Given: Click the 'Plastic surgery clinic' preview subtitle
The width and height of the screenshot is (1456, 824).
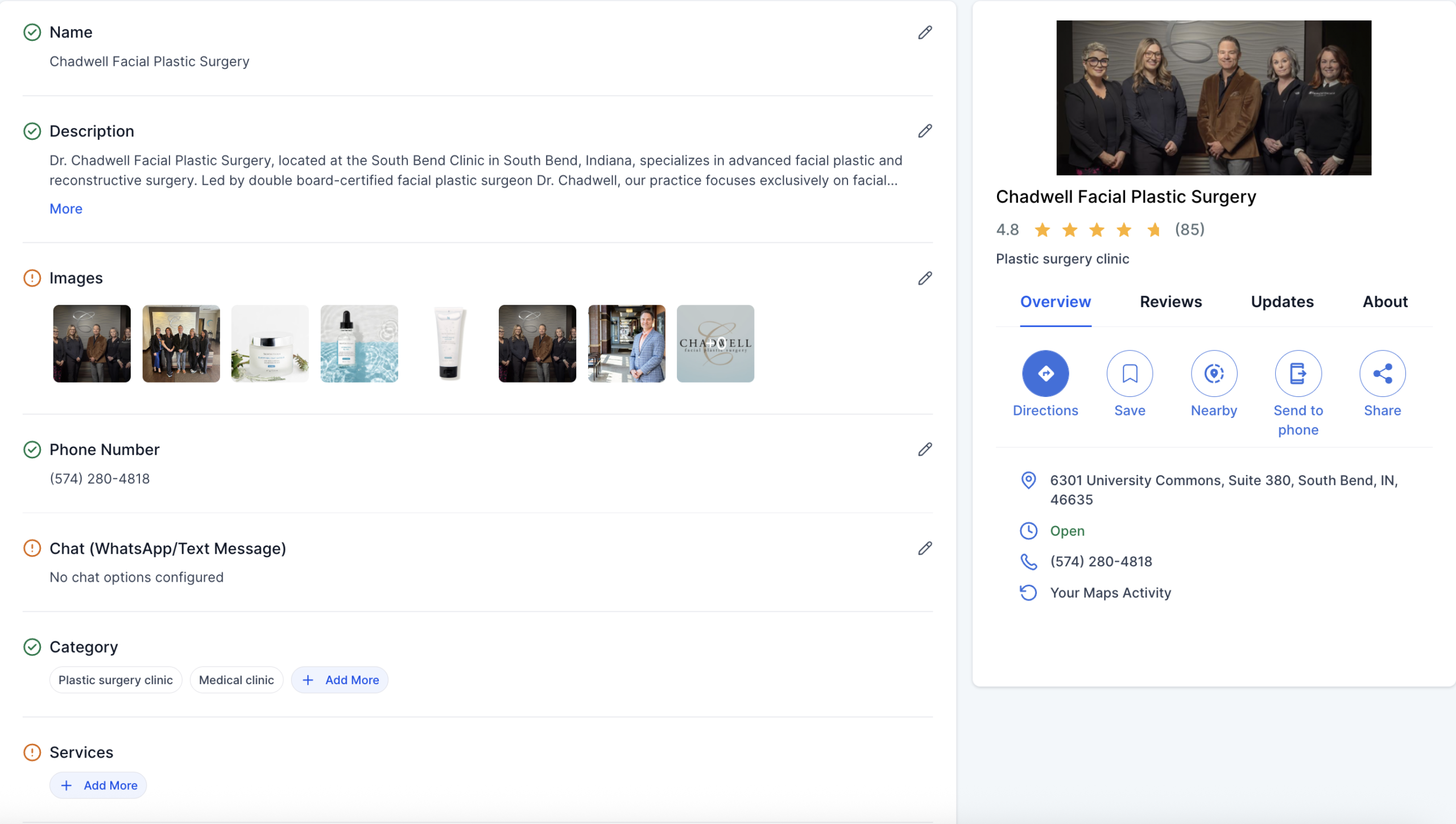Looking at the screenshot, I should (1062, 259).
